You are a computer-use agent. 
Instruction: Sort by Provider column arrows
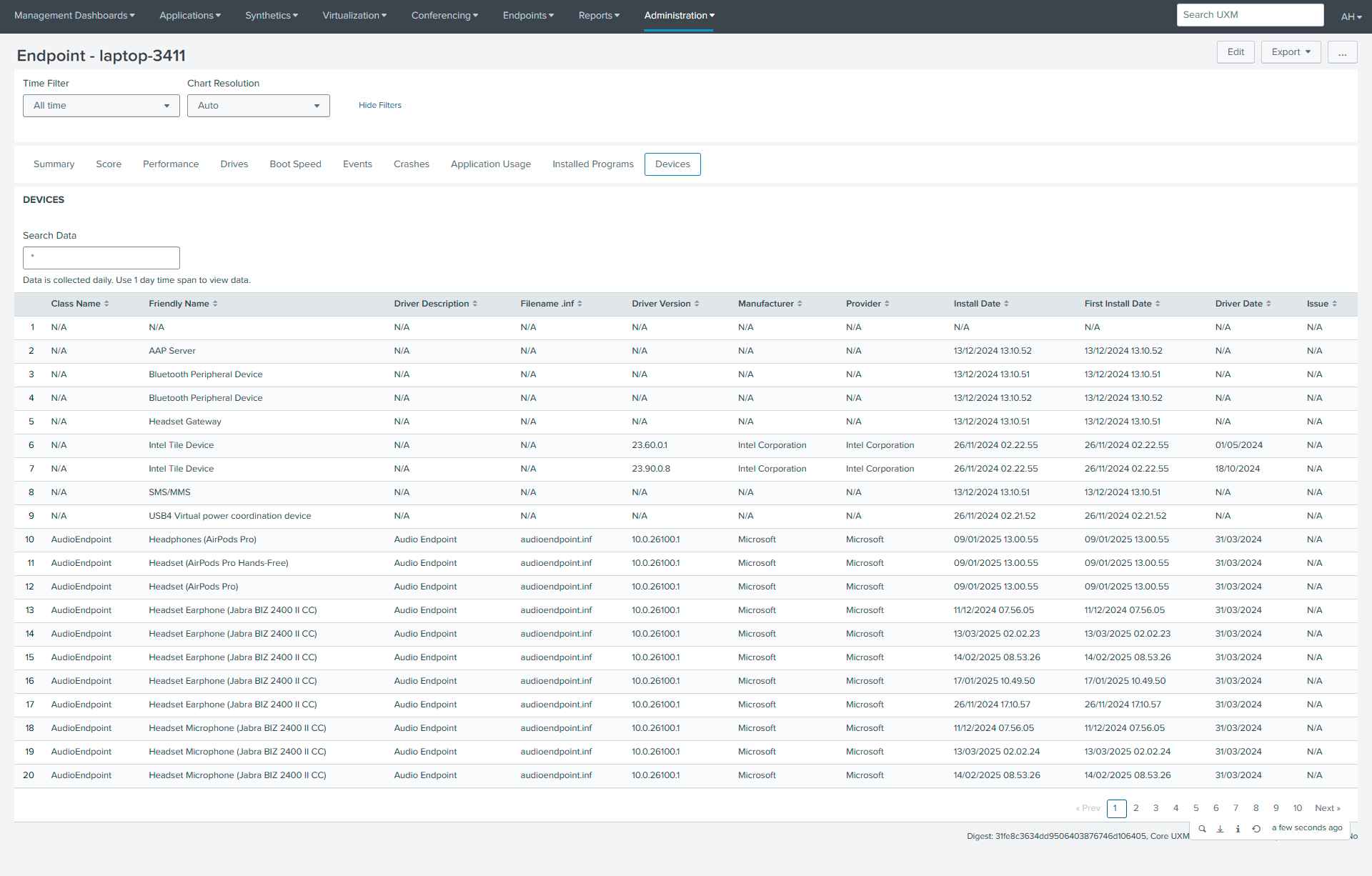coord(887,304)
